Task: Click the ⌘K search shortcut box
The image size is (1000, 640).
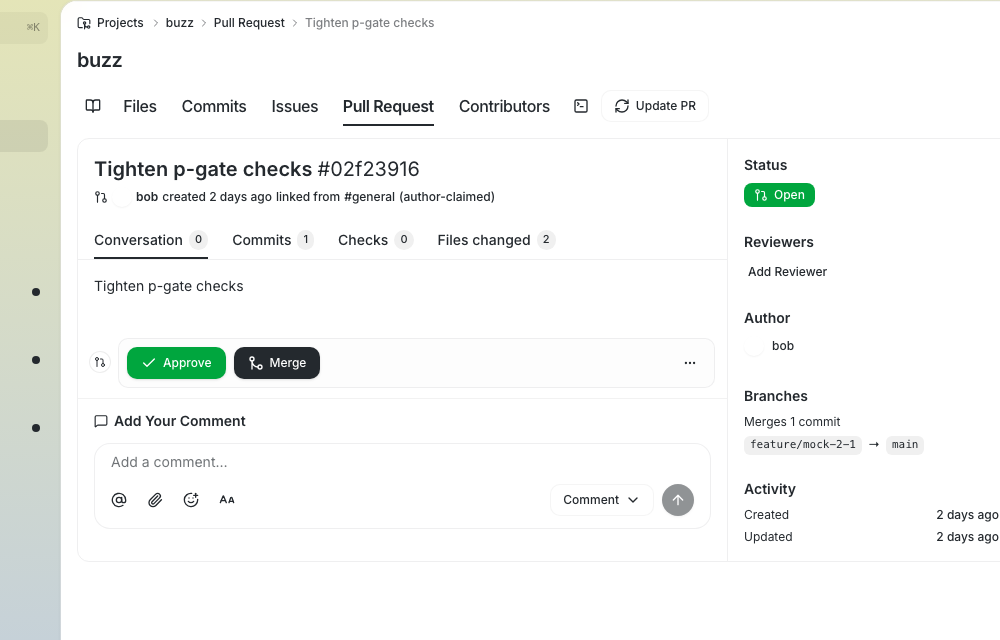Action: coord(24,27)
